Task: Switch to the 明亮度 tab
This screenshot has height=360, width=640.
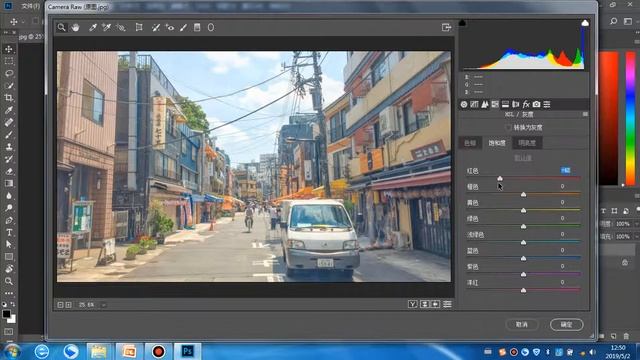Action: [527, 143]
